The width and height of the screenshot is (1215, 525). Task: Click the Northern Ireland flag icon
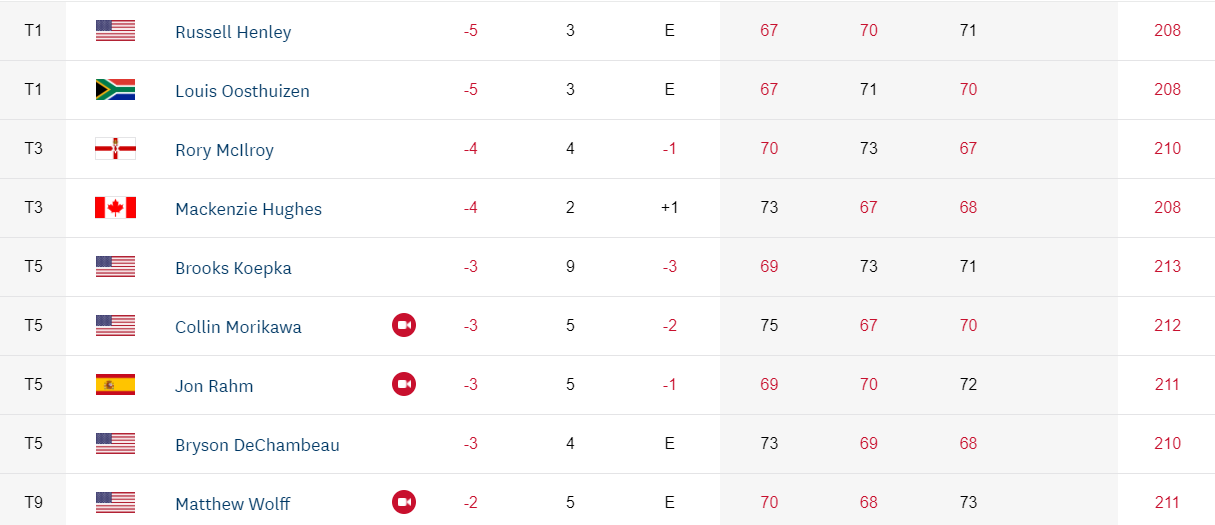(115, 149)
